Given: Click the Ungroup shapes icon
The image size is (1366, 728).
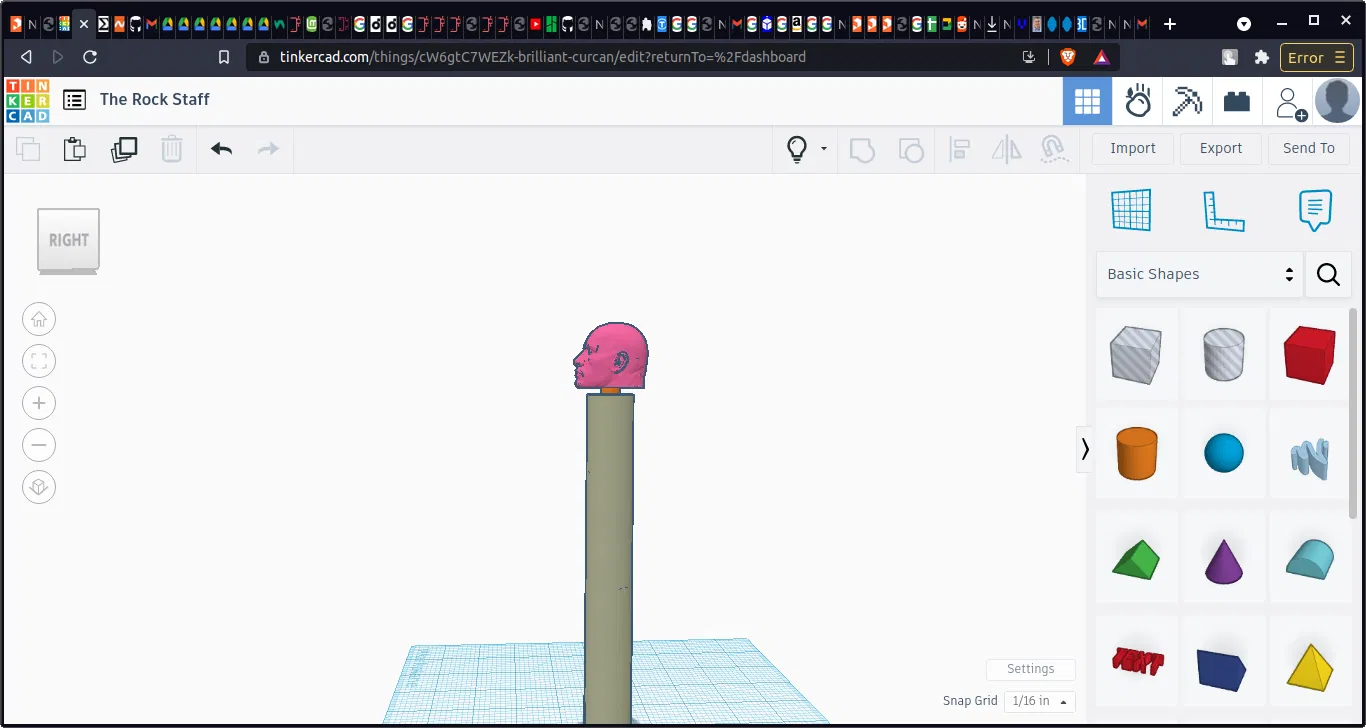Looking at the screenshot, I should point(911,150).
